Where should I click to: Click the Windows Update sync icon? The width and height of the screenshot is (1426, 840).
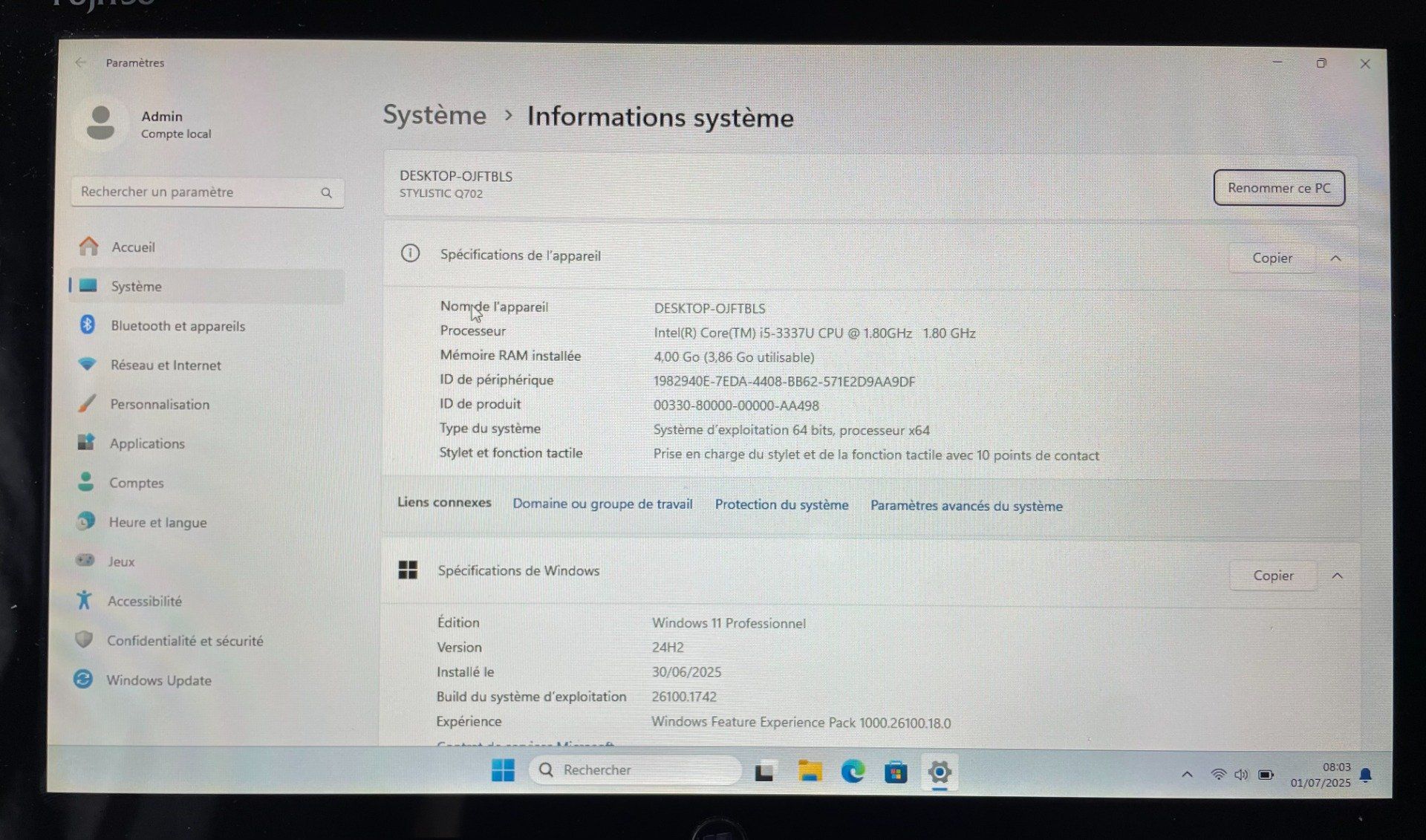[83, 679]
